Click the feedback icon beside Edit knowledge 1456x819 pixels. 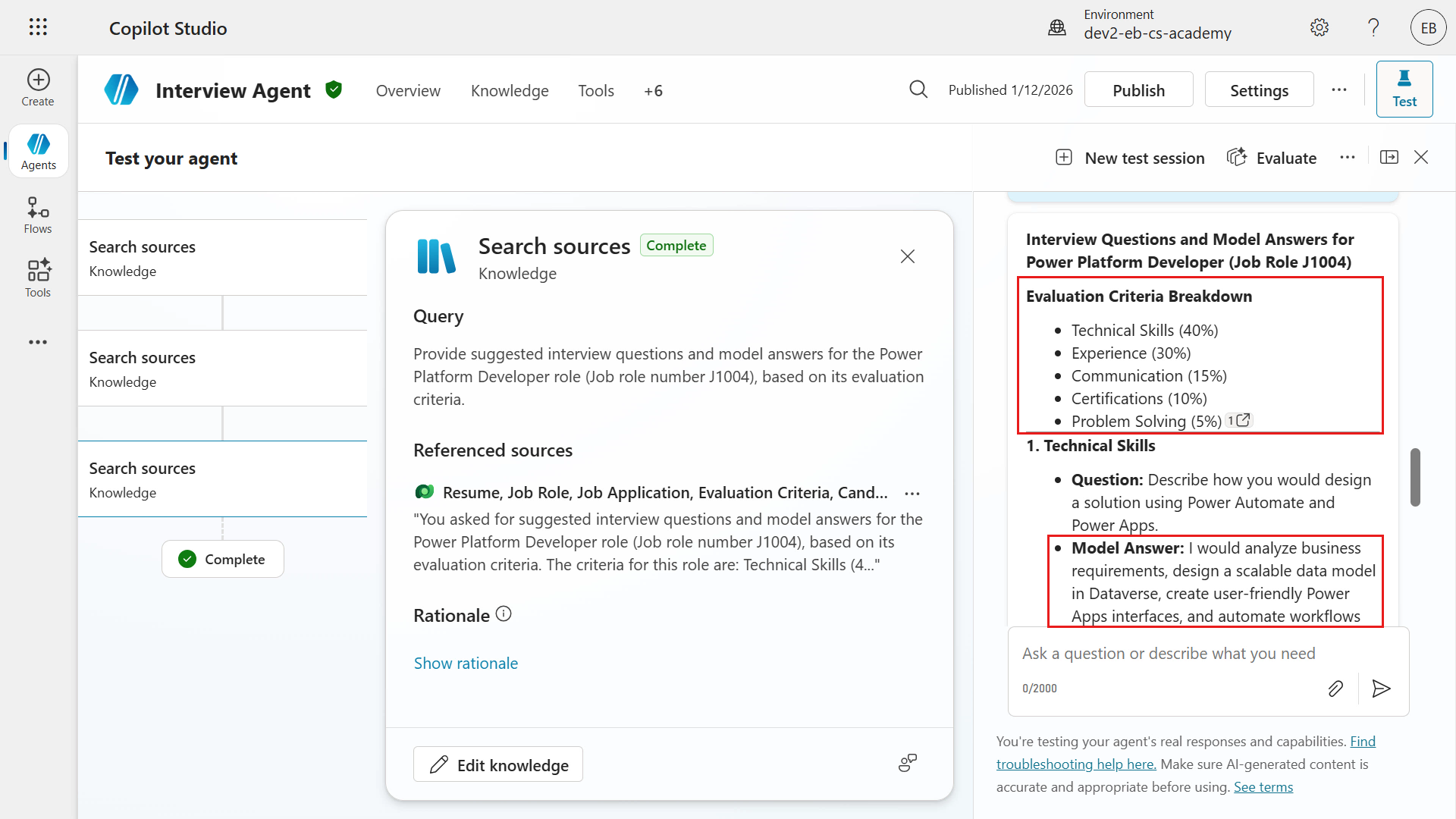tap(908, 763)
